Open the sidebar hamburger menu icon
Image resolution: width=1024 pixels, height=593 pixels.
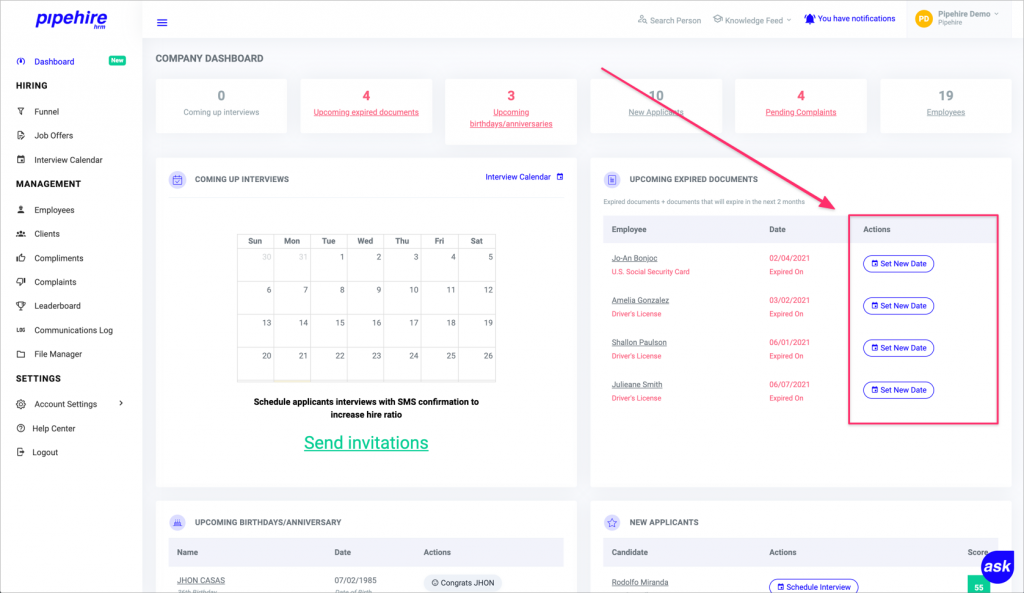coord(162,21)
